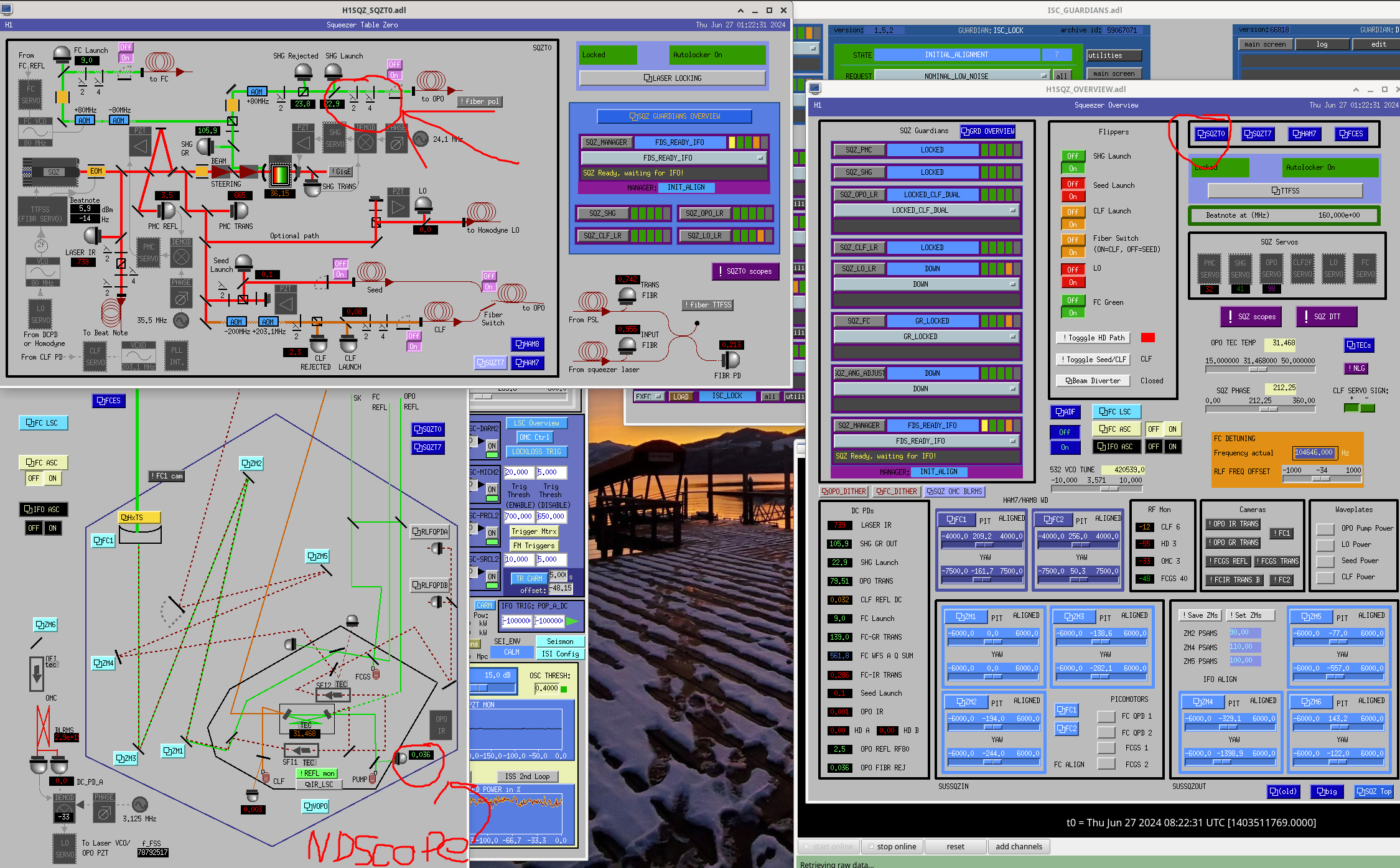
Task: Set FC ASC to ON in Squeezer Overview
Action: pos(1172,429)
